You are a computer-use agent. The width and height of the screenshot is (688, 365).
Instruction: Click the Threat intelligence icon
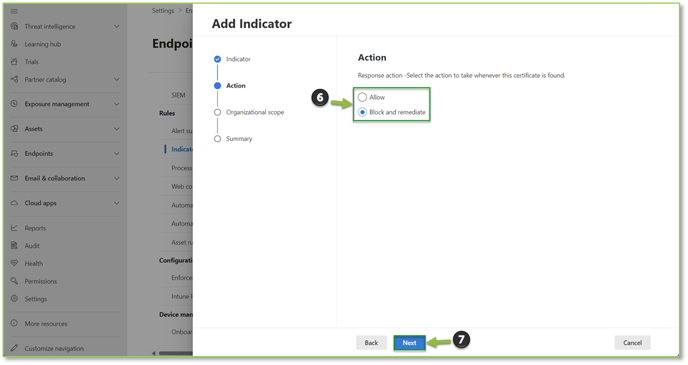(14, 26)
